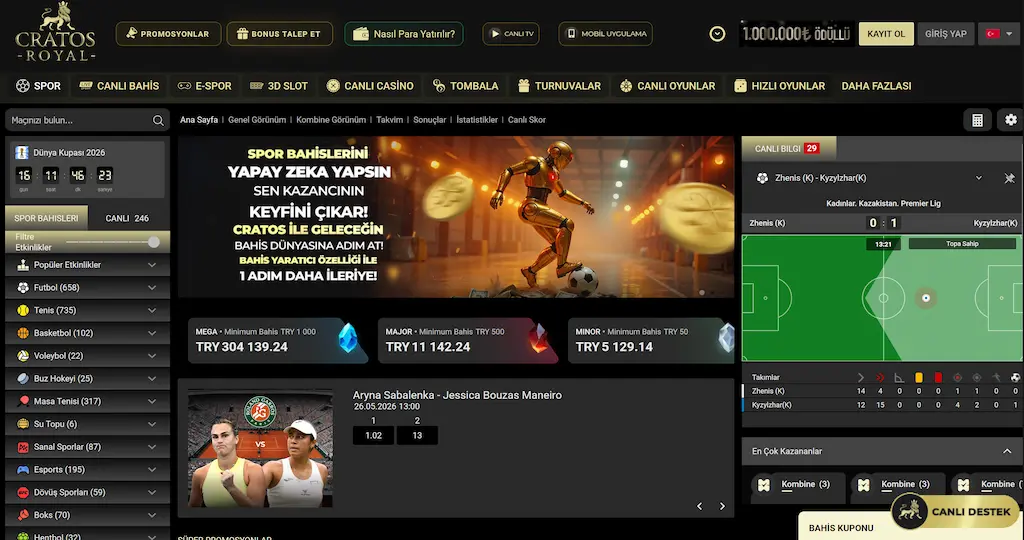
Task: Click the CANLI TV button
Action: [511, 34]
